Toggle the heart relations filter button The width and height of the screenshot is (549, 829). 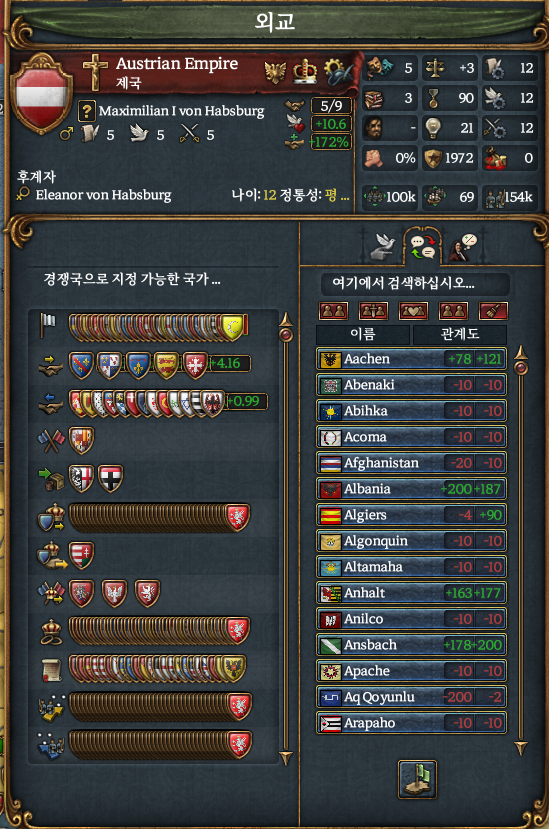click(413, 311)
